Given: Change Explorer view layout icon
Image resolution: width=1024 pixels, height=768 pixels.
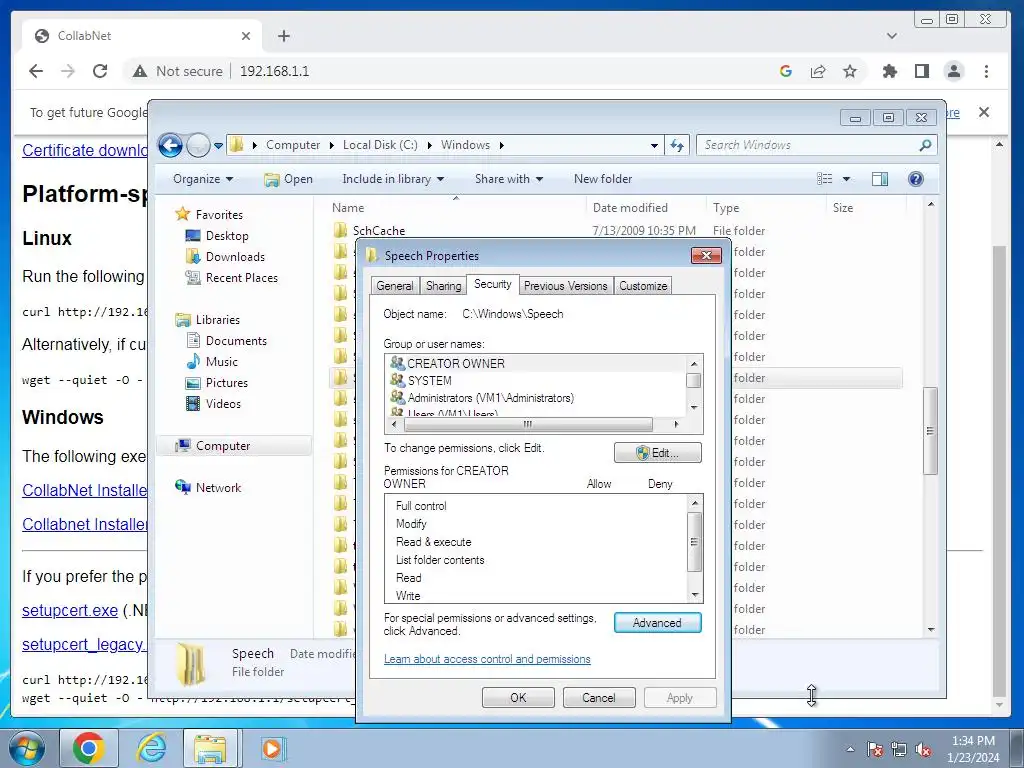Looking at the screenshot, I should 825,179.
